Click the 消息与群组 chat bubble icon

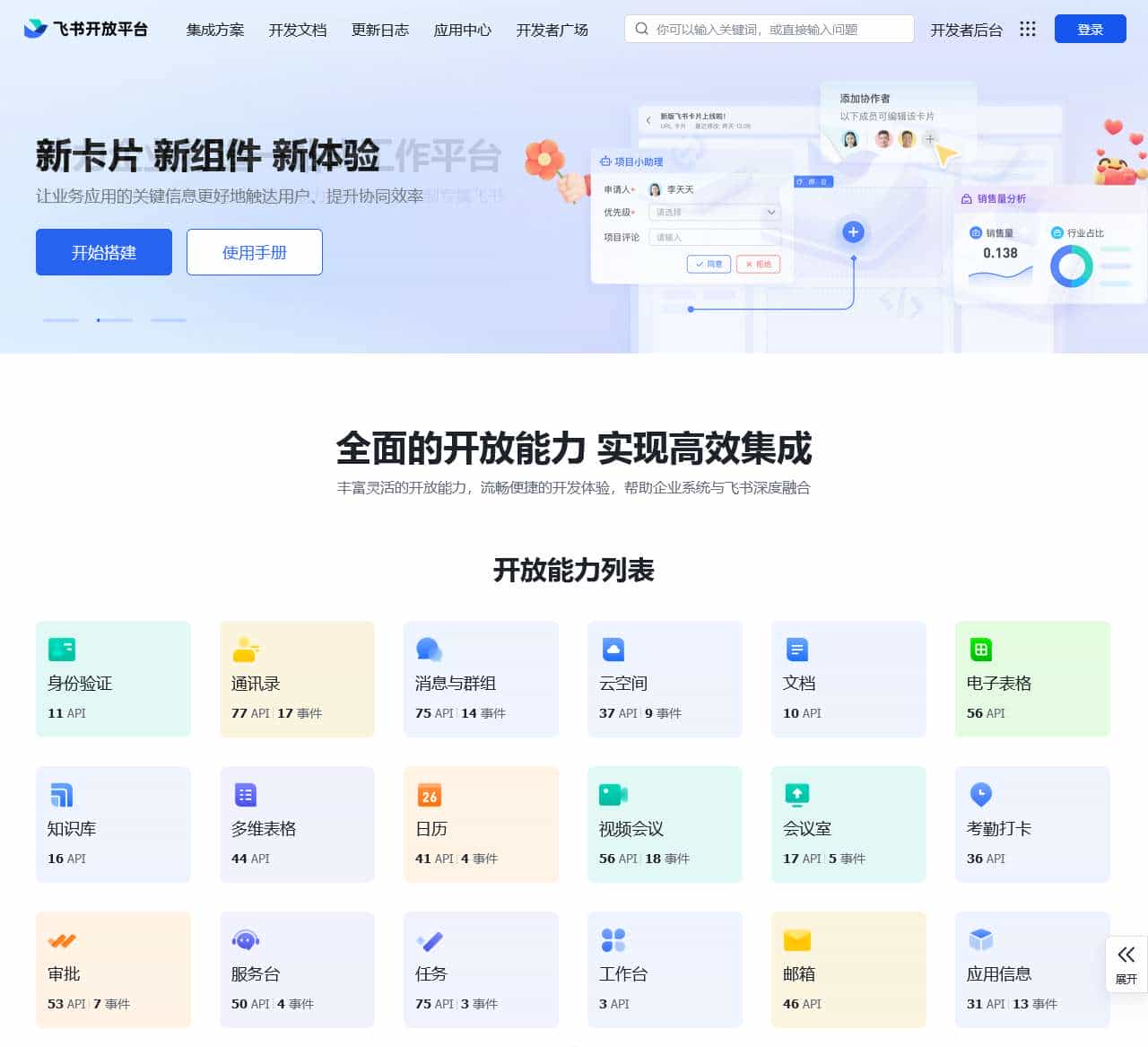[x=430, y=649]
